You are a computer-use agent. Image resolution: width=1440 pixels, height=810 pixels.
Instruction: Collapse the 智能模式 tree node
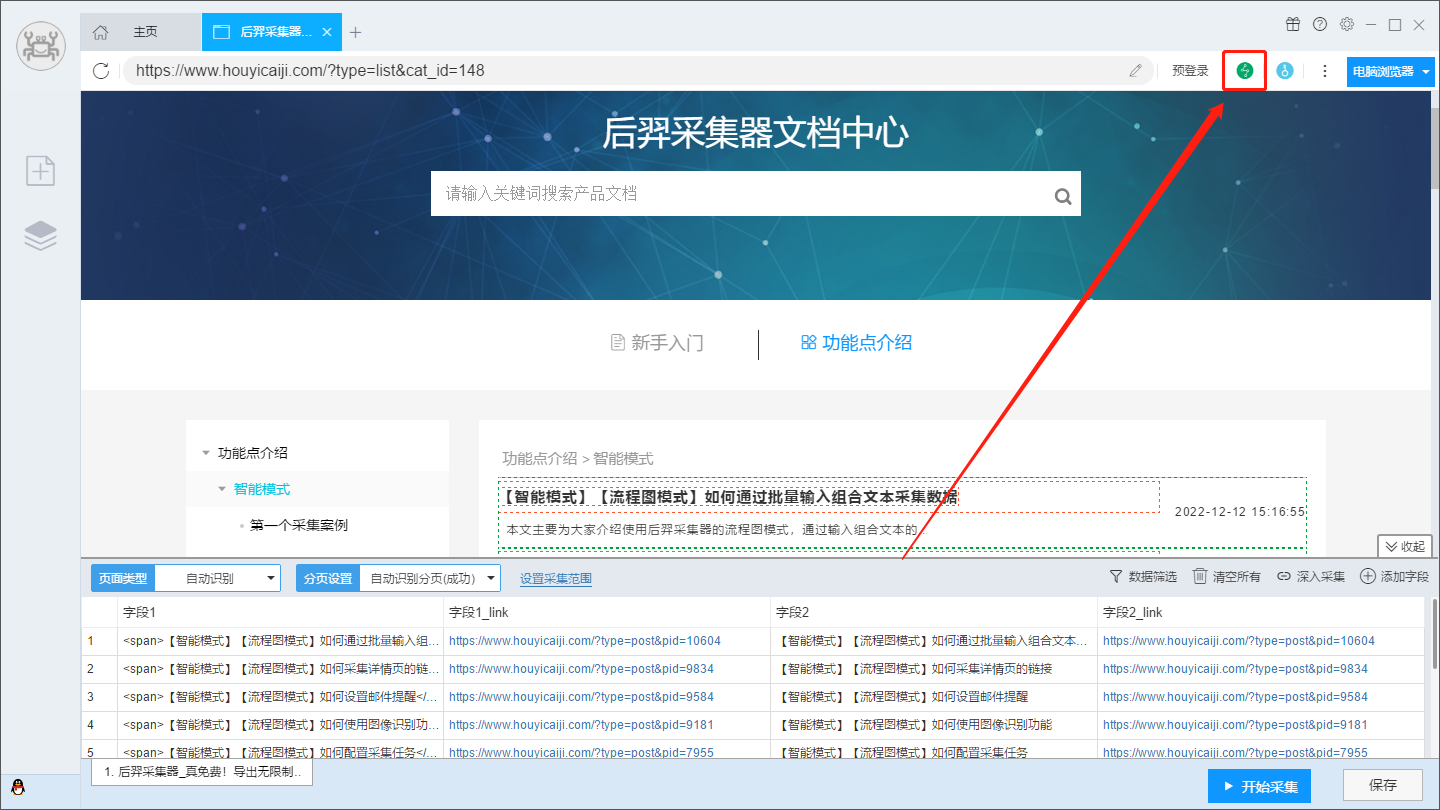tap(222, 489)
